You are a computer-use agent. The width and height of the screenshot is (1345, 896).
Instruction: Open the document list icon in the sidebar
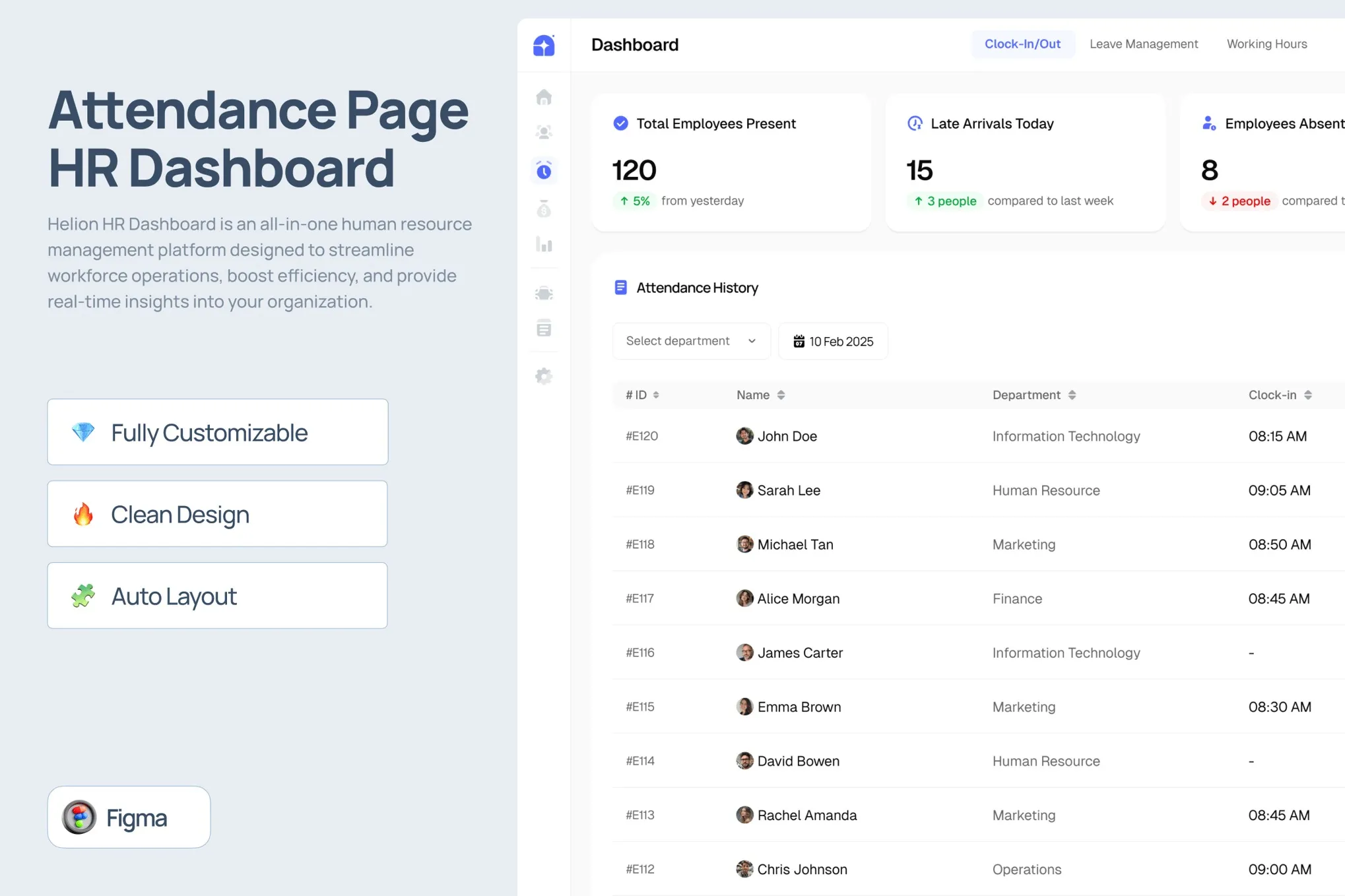544,328
